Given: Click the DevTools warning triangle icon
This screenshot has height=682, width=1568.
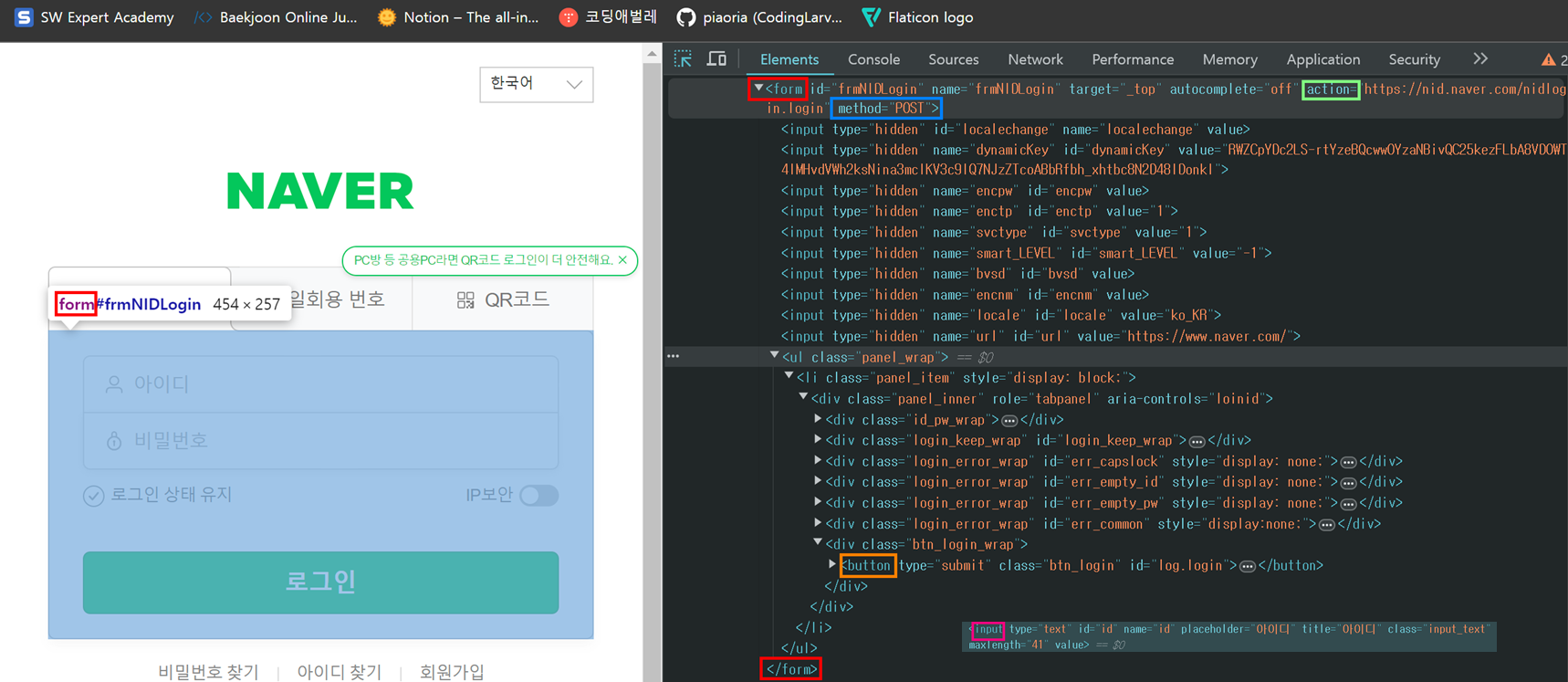Looking at the screenshot, I should pyautogui.click(x=1548, y=59).
